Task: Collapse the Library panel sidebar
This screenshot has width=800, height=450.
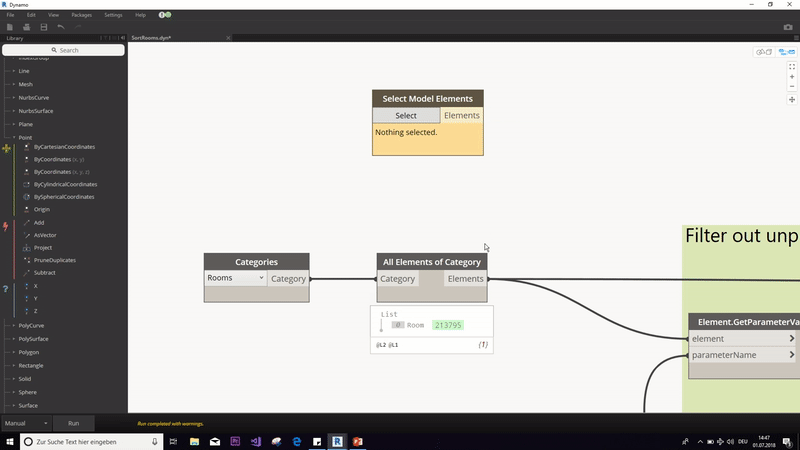Action: tap(121, 38)
